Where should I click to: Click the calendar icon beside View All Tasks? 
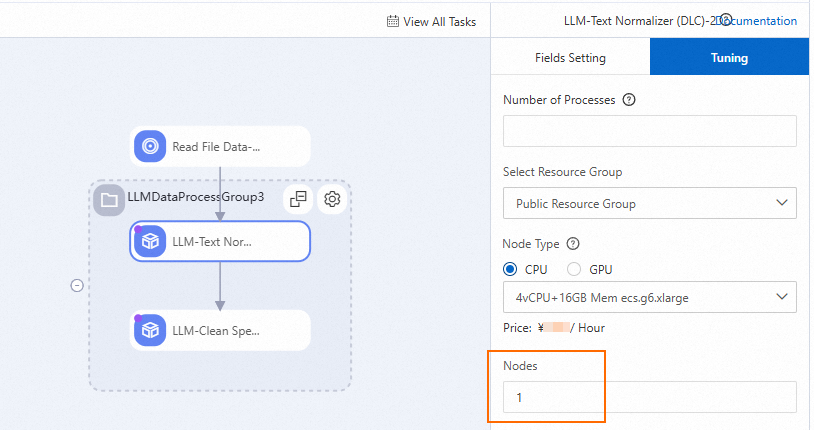pyautogui.click(x=392, y=21)
